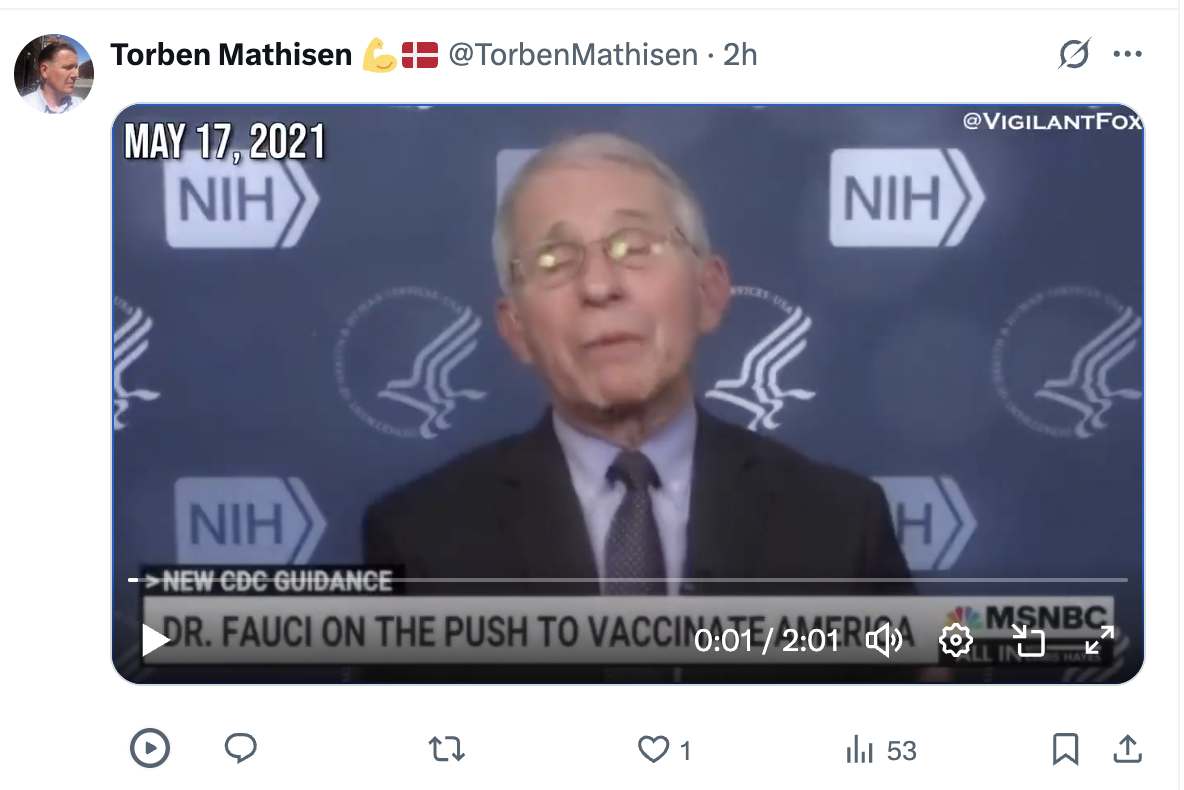Open the Torben Mathisen display name link
The image size is (1184, 790).
point(231,55)
